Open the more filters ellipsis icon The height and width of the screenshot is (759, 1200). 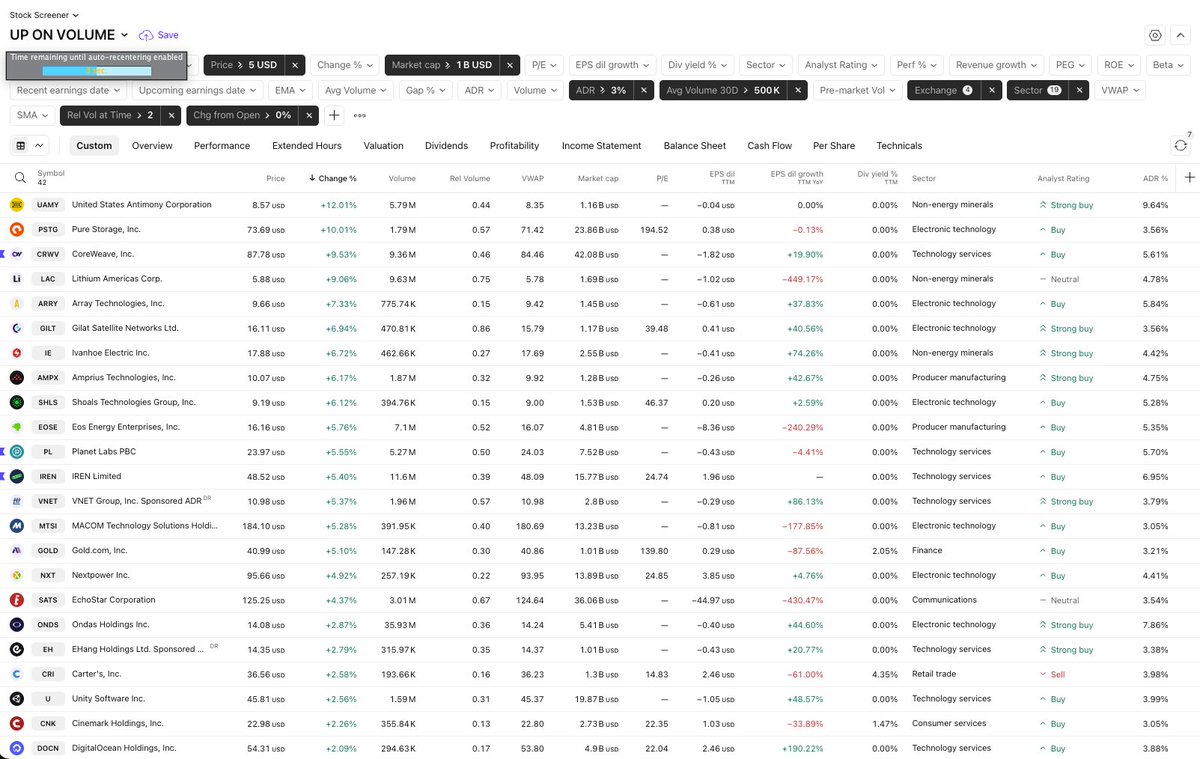coord(359,115)
